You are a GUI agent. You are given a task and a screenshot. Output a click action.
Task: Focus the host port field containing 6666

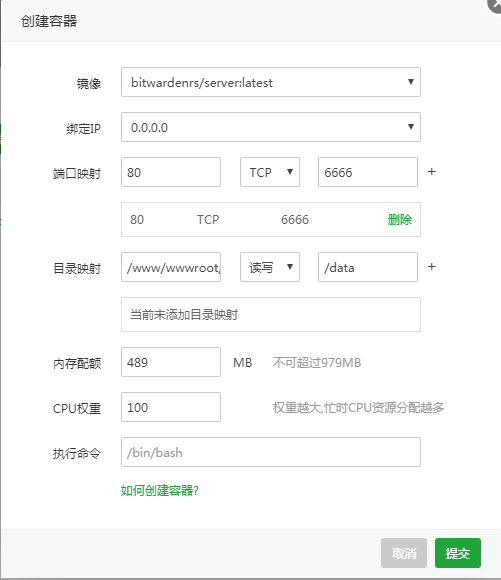coord(368,172)
